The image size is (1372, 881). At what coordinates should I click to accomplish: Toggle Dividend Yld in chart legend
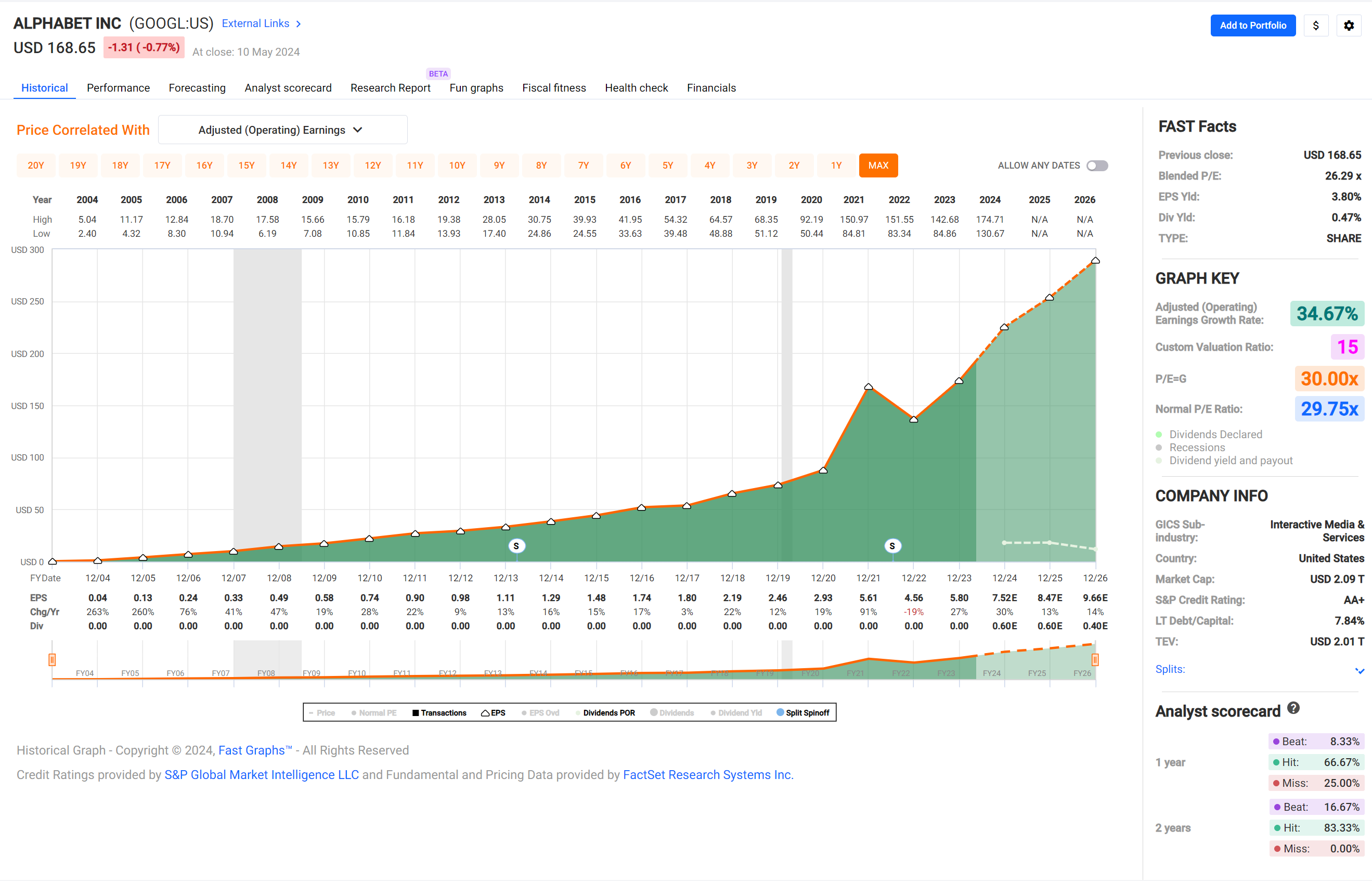point(736,713)
